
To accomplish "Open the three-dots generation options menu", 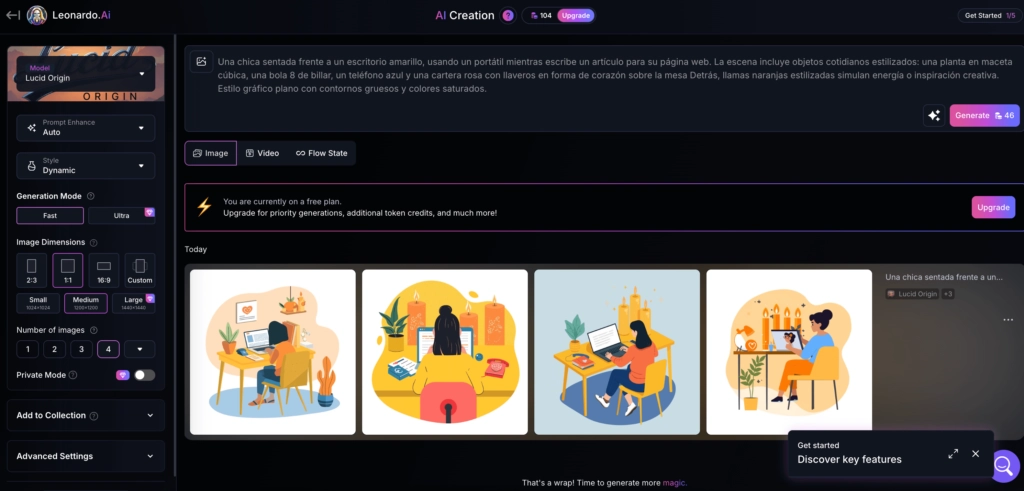I will (x=1007, y=320).
